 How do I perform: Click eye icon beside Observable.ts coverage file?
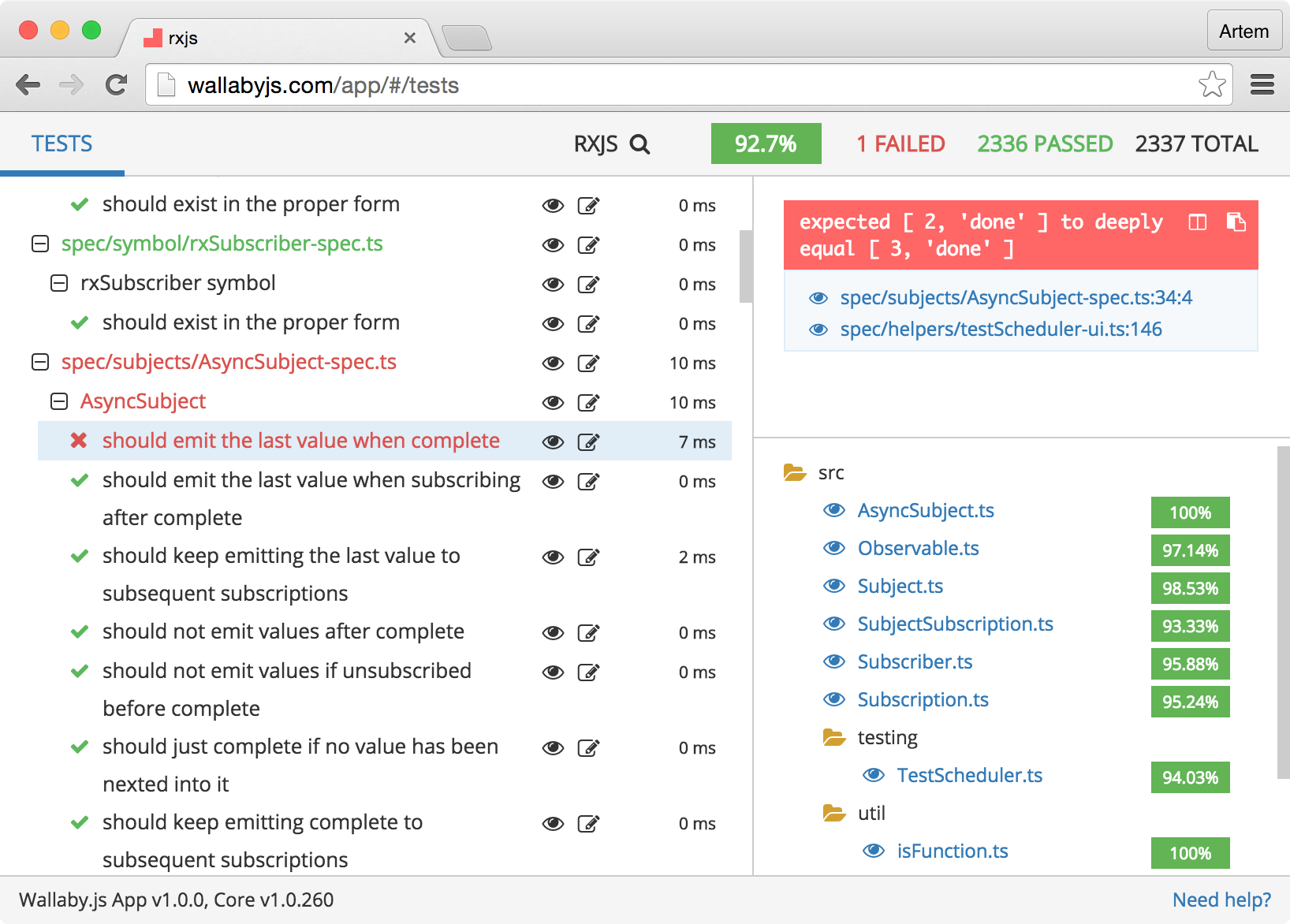click(834, 548)
